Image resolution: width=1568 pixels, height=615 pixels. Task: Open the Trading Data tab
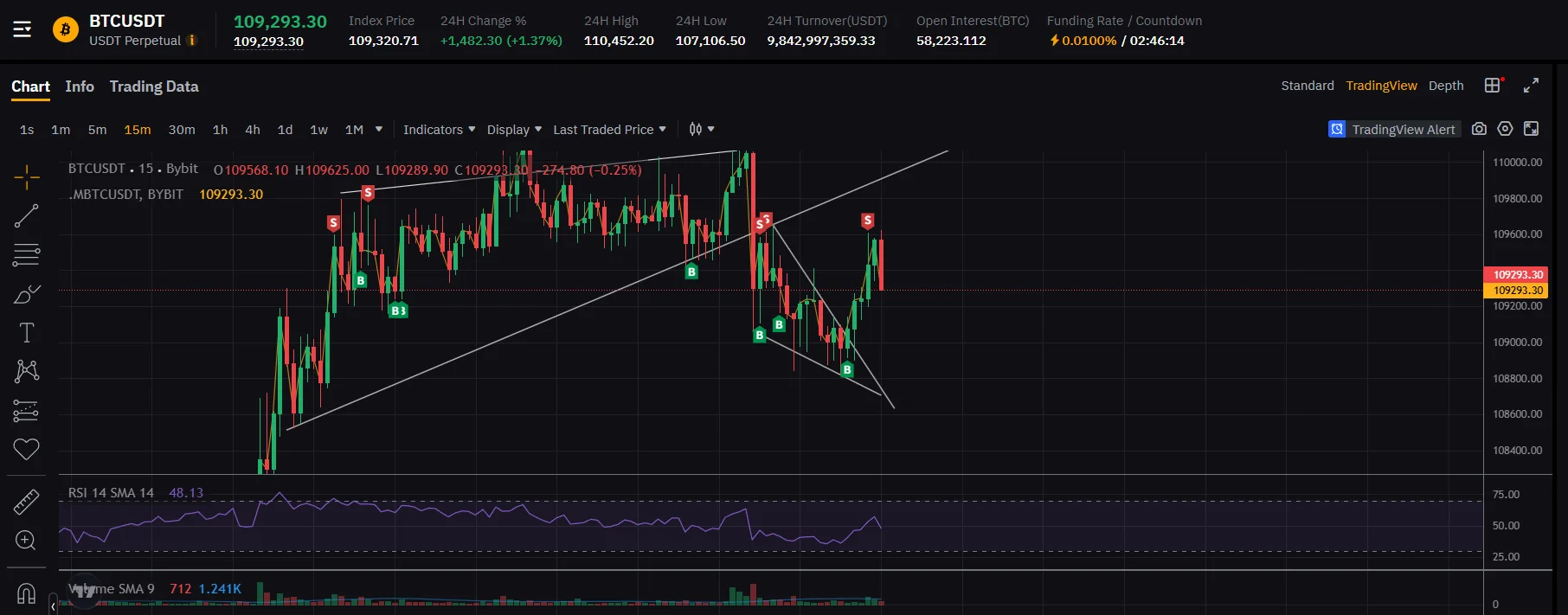click(154, 86)
